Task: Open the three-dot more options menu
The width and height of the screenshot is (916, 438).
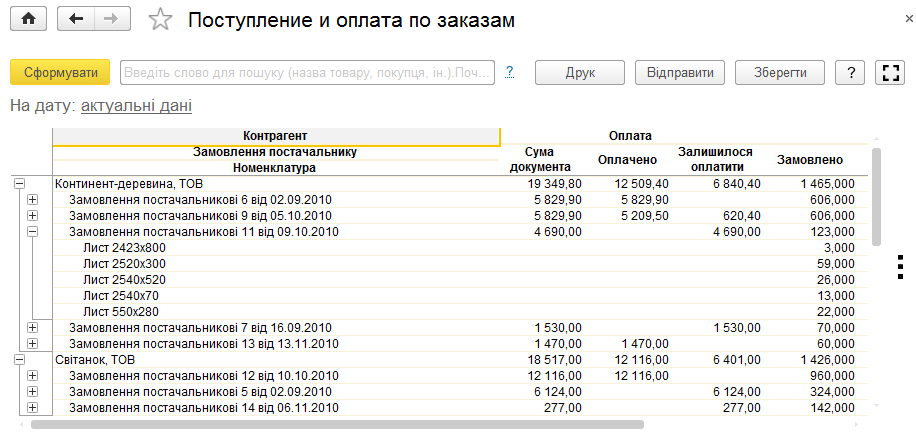Action: click(x=900, y=267)
